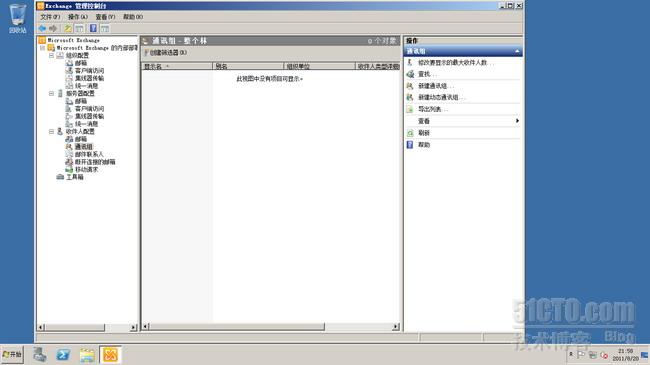Click the Forward arrow in the toolbar

pyautogui.click(x=53, y=28)
